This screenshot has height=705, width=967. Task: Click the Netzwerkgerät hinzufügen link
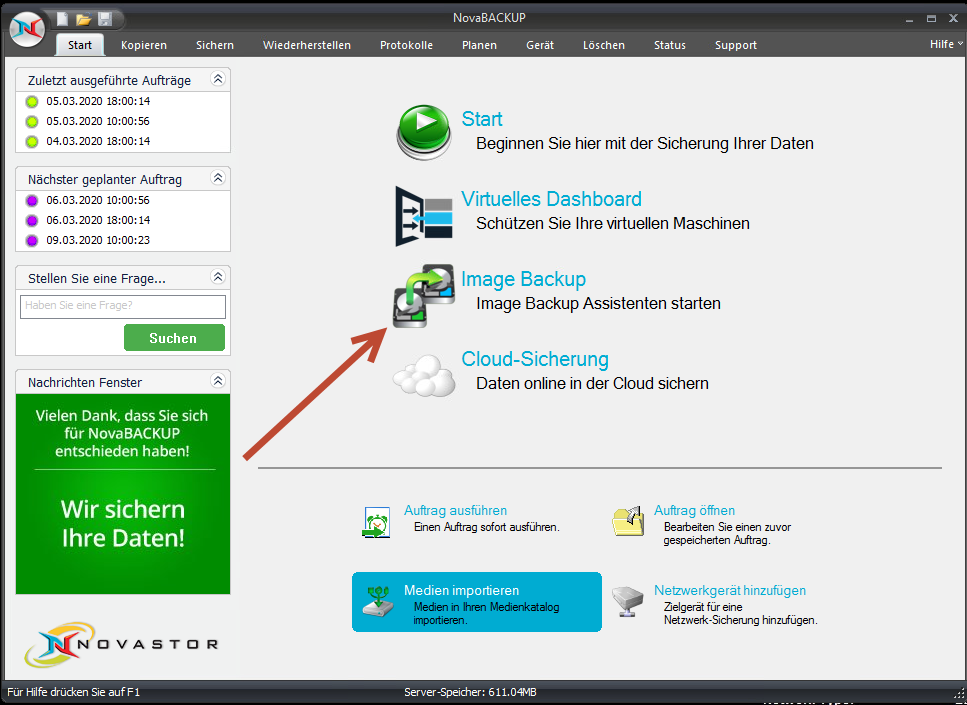pos(730,590)
